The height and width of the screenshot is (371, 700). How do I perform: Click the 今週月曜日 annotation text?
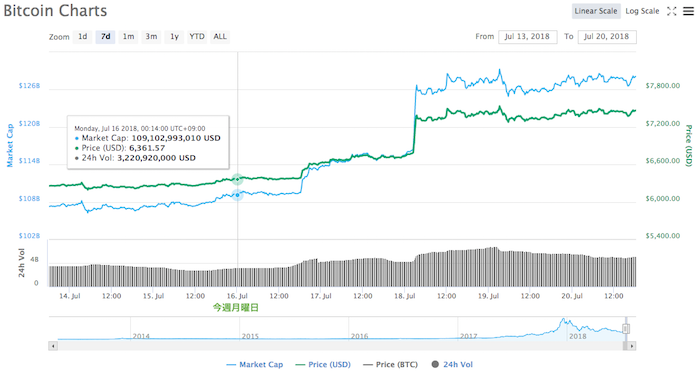tap(235, 307)
